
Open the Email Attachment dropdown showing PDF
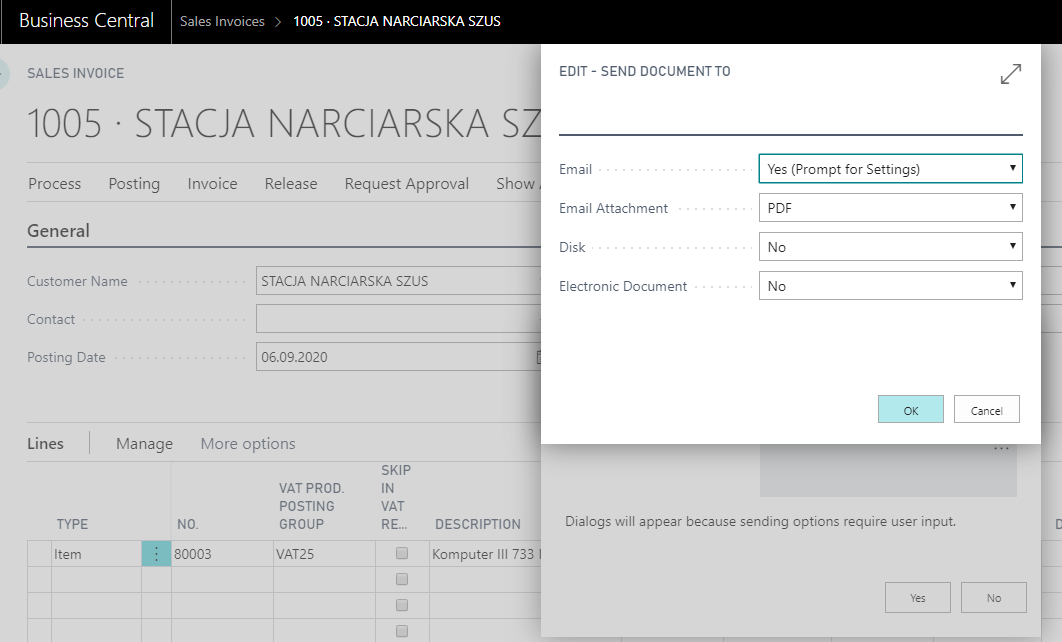click(890, 208)
